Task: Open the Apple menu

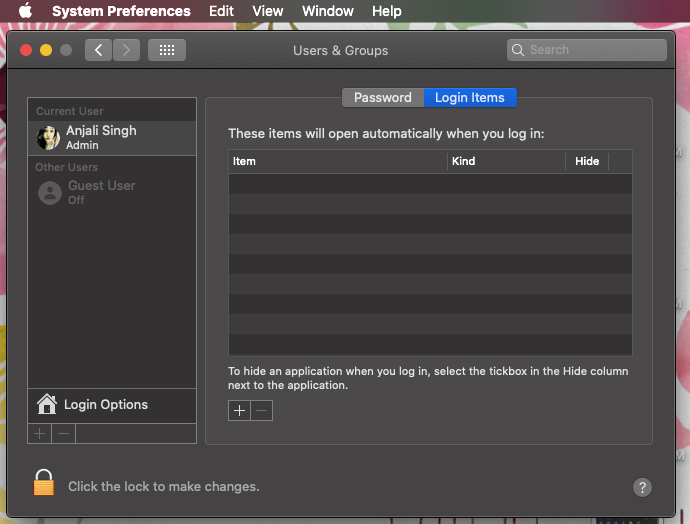Action: pyautogui.click(x=25, y=11)
